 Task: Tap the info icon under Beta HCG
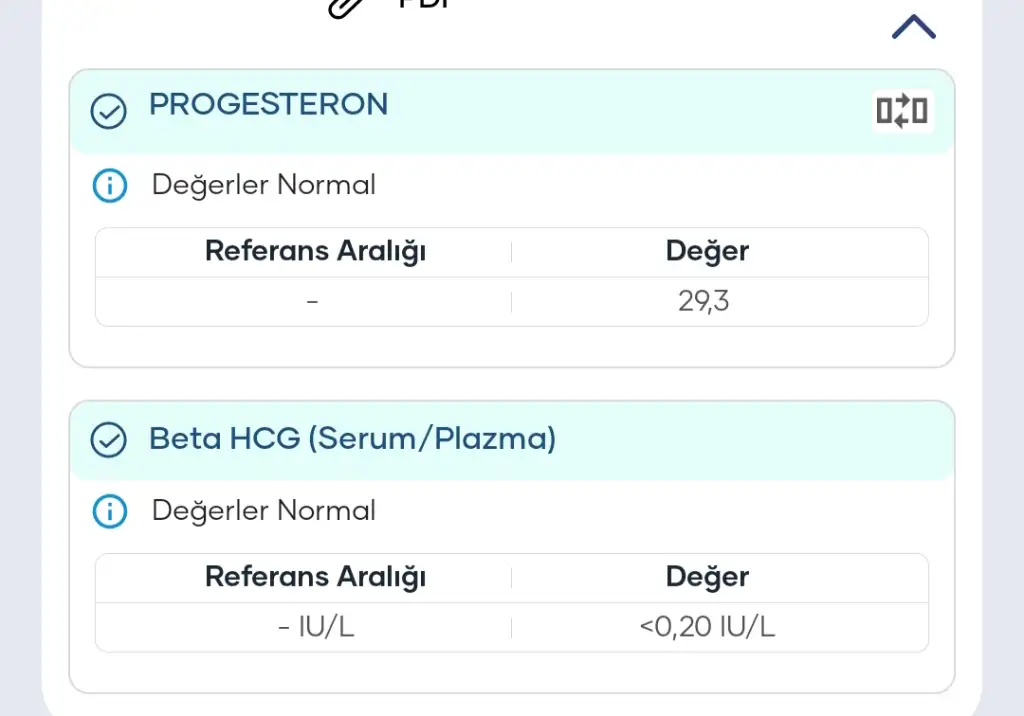click(x=109, y=511)
